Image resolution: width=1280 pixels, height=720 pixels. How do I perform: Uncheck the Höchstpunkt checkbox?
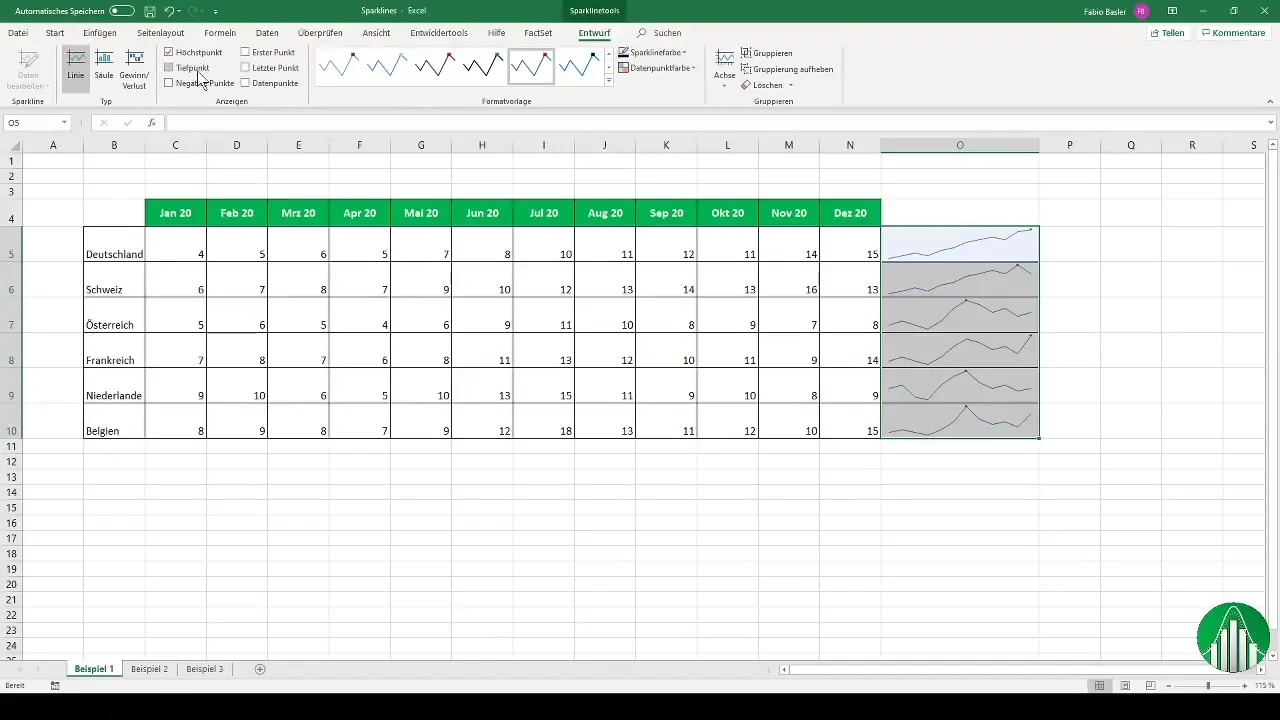click(169, 51)
